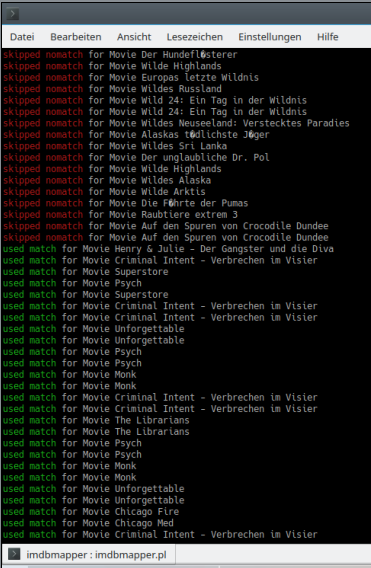Open the Einstellungen menu
This screenshot has width=371, height=568.
coord(270,37)
